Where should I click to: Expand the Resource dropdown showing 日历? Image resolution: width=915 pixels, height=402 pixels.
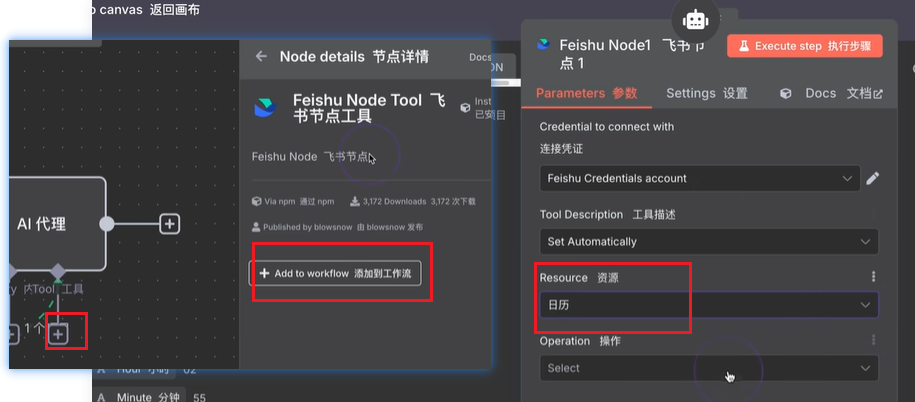coord(709,305)
